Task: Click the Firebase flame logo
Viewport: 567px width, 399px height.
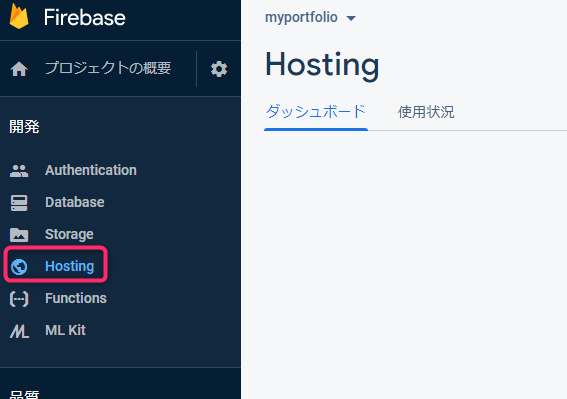Action: pos(19,16)
